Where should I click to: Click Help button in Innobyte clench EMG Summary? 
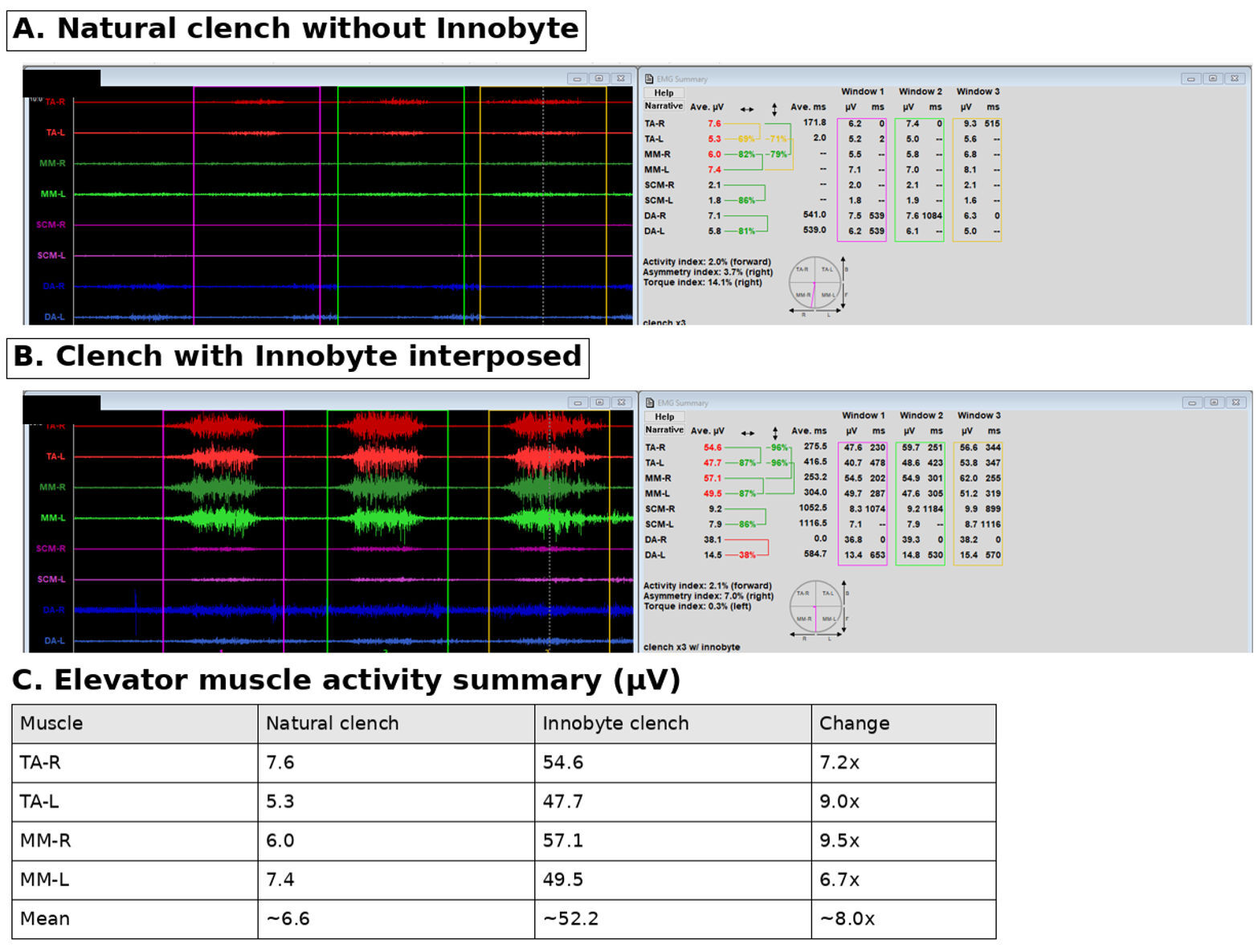pos(664,417)
